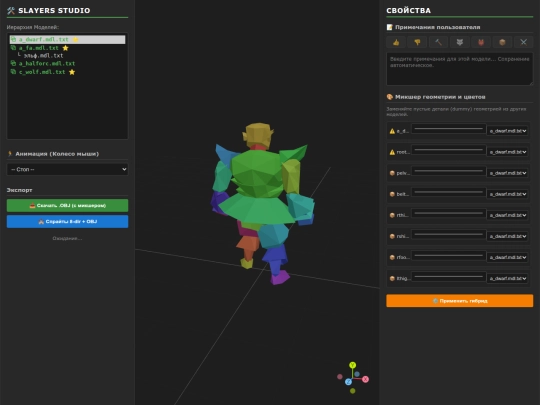Viewport: 540px width, 405px height.
Task: Click the star next to c_wolf.mdl.txt
Action: tap(72, 72)
